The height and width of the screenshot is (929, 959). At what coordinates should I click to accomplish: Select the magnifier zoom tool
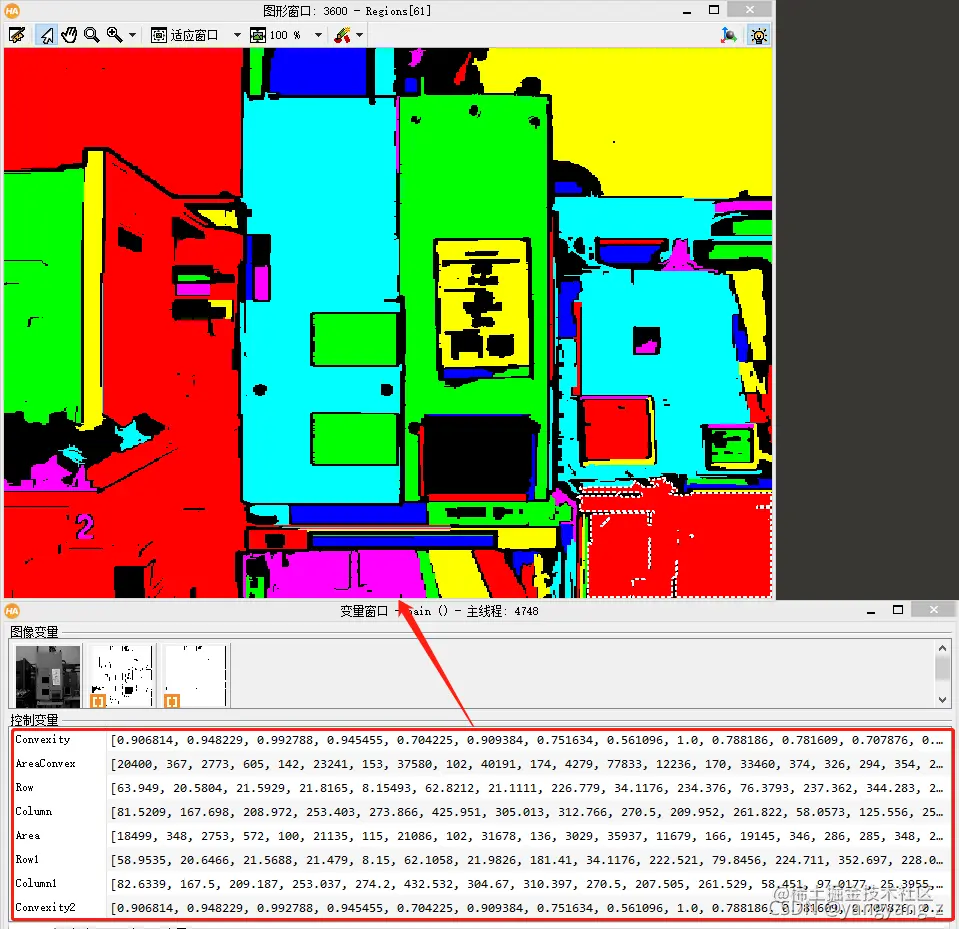[91, 34]
